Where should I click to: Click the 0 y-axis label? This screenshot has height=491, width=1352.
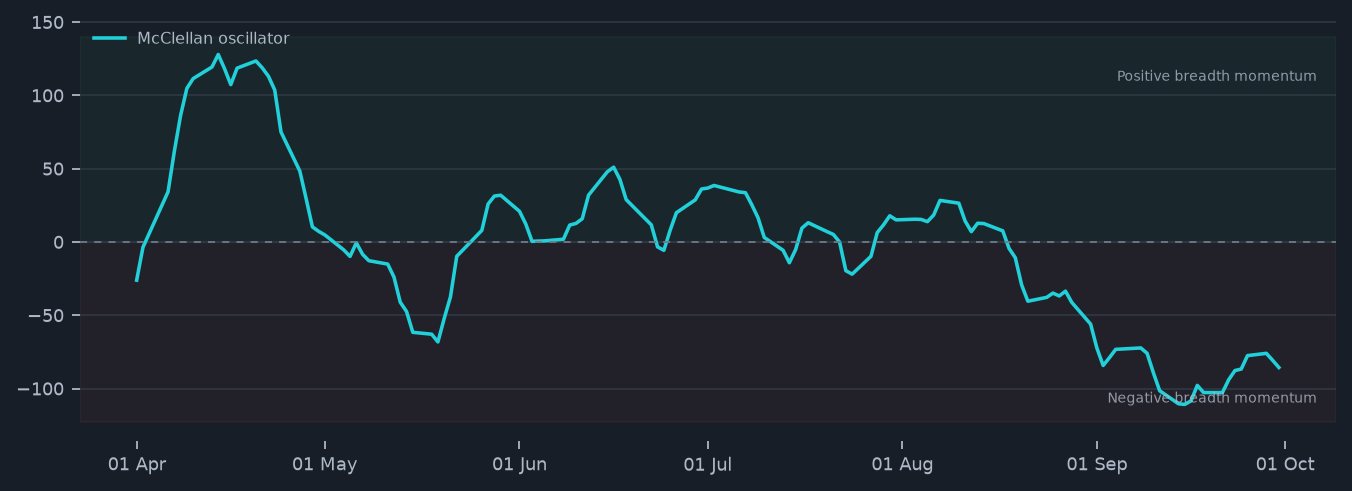point(59,242)
